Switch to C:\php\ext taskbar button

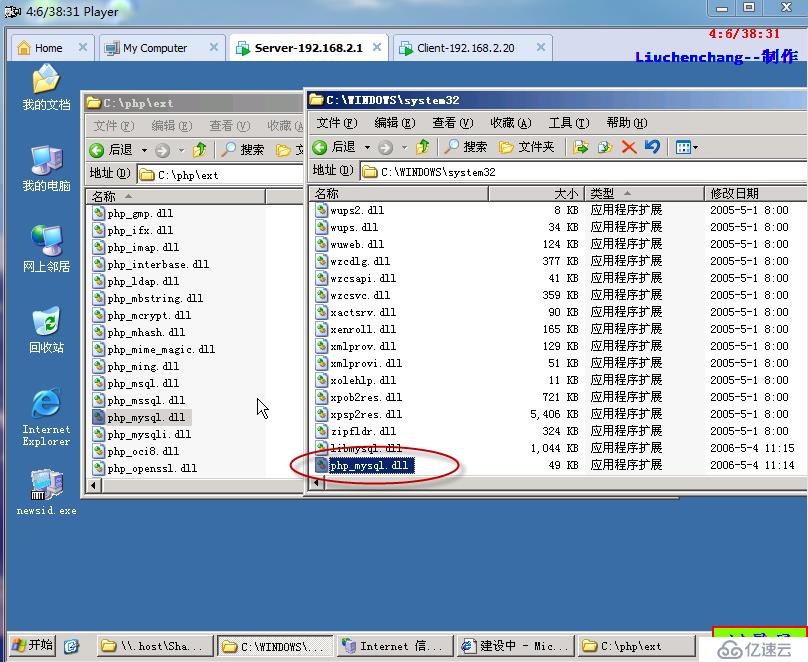pos(635,646)
